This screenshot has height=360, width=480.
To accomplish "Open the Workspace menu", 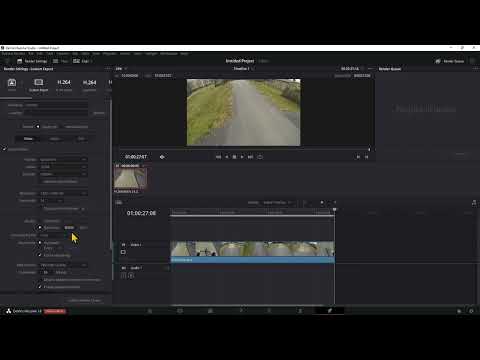I will click(169, 54).
